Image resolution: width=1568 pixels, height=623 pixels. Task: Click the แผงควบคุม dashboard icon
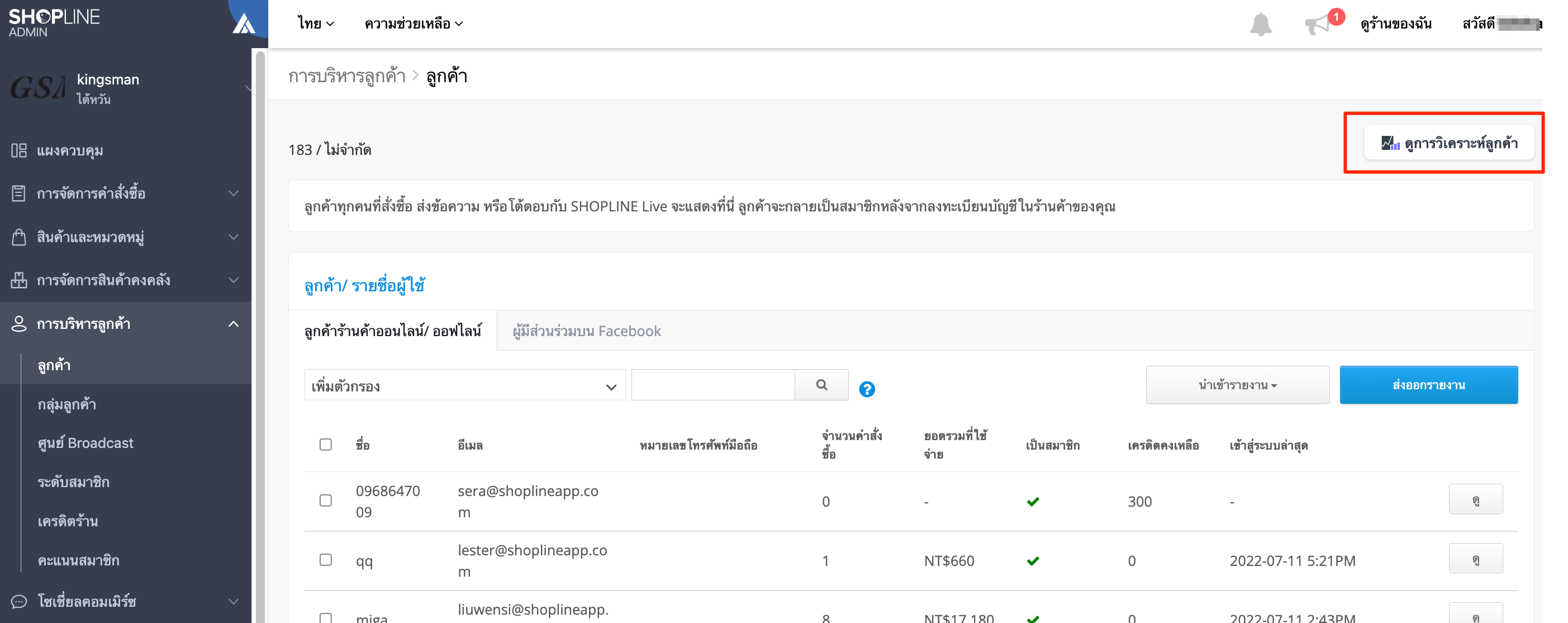pyautogui.click(x=19, y=150)
